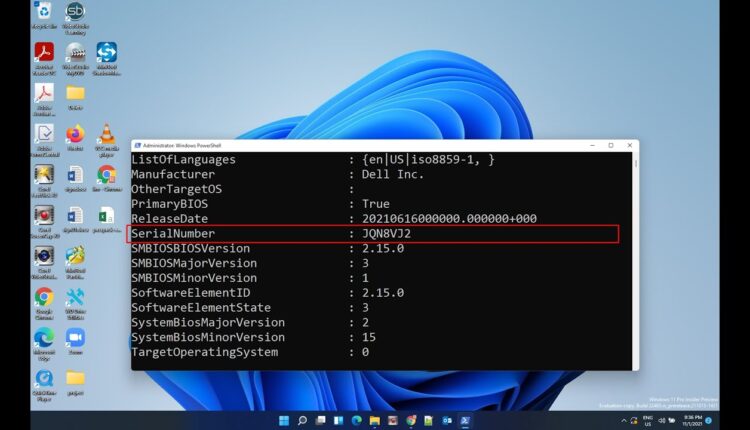The height and width of the screenshot is (430, 750).
Task: Switch to Edge on the taskbar
Action: (357, 420)
